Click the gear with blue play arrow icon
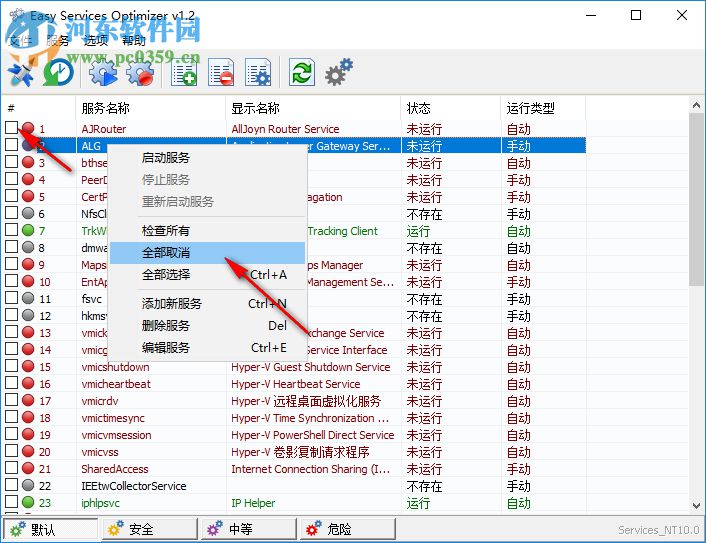Screen dimensions: 706x543 point(103,72)
